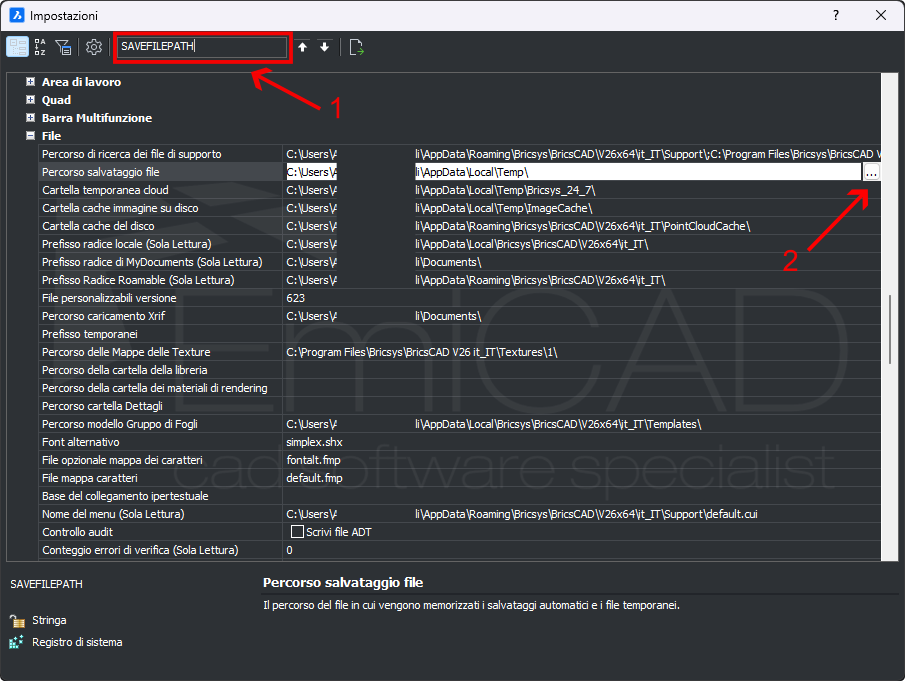905x681 pixels.
Task: Click the gear icon in the toolbar
Action: (x=94, y=47)
